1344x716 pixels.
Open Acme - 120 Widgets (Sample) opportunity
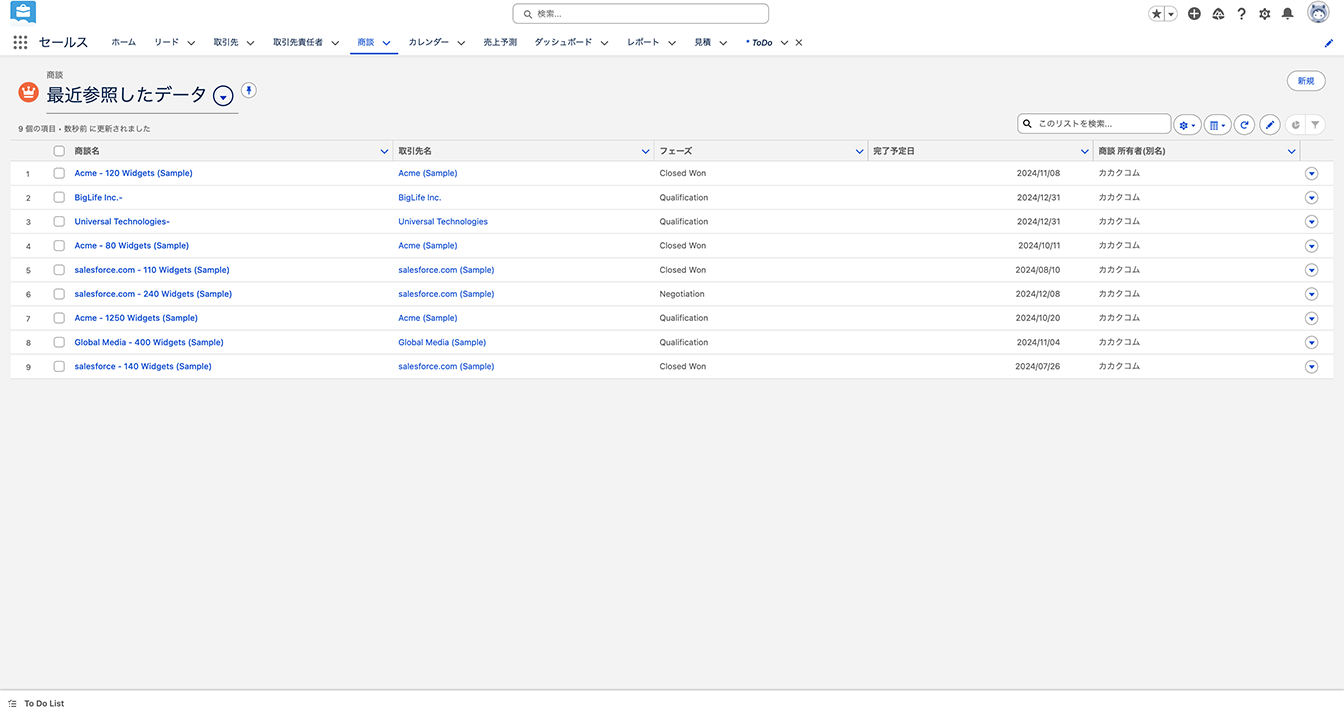(133, 173)
